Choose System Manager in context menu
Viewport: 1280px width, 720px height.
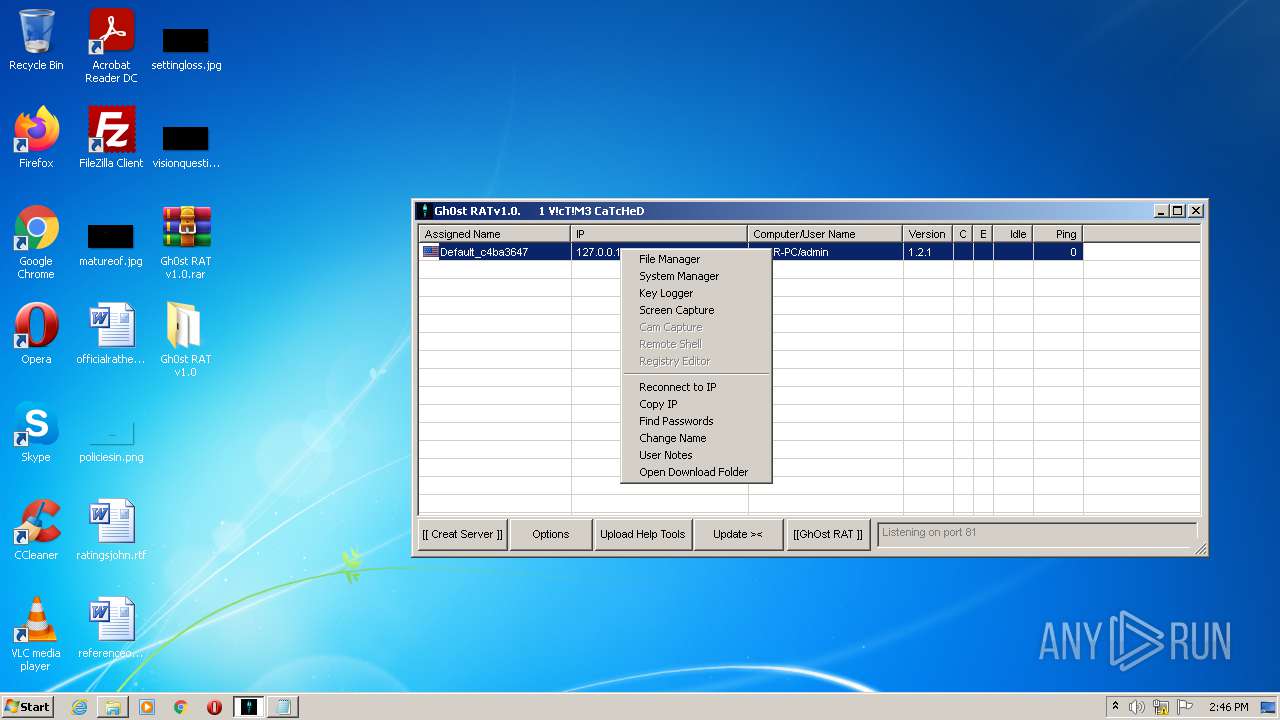coord(696,276)
